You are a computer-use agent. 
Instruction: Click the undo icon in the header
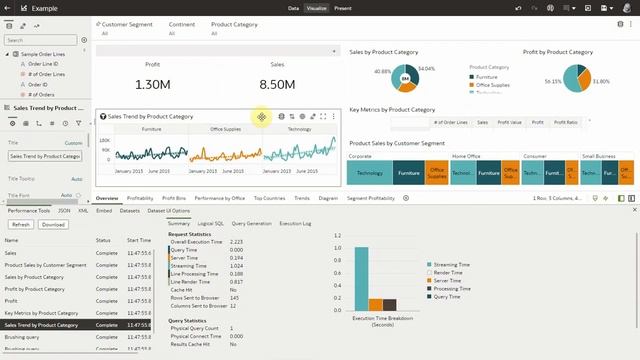coord(518,8)
